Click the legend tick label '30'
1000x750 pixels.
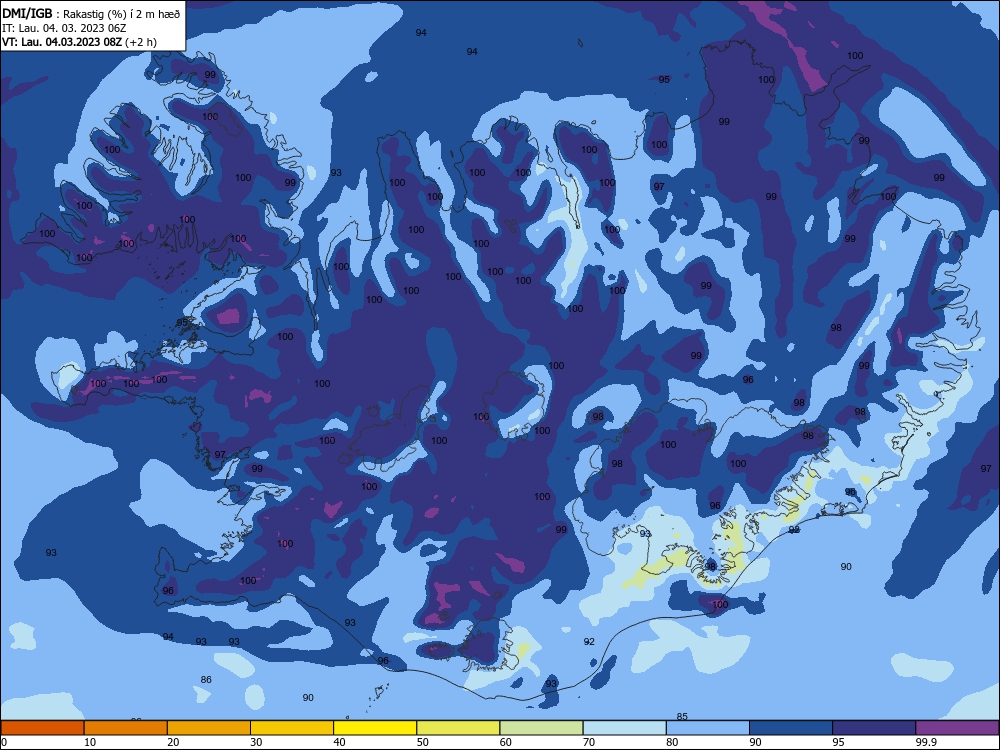click(256, 742)
